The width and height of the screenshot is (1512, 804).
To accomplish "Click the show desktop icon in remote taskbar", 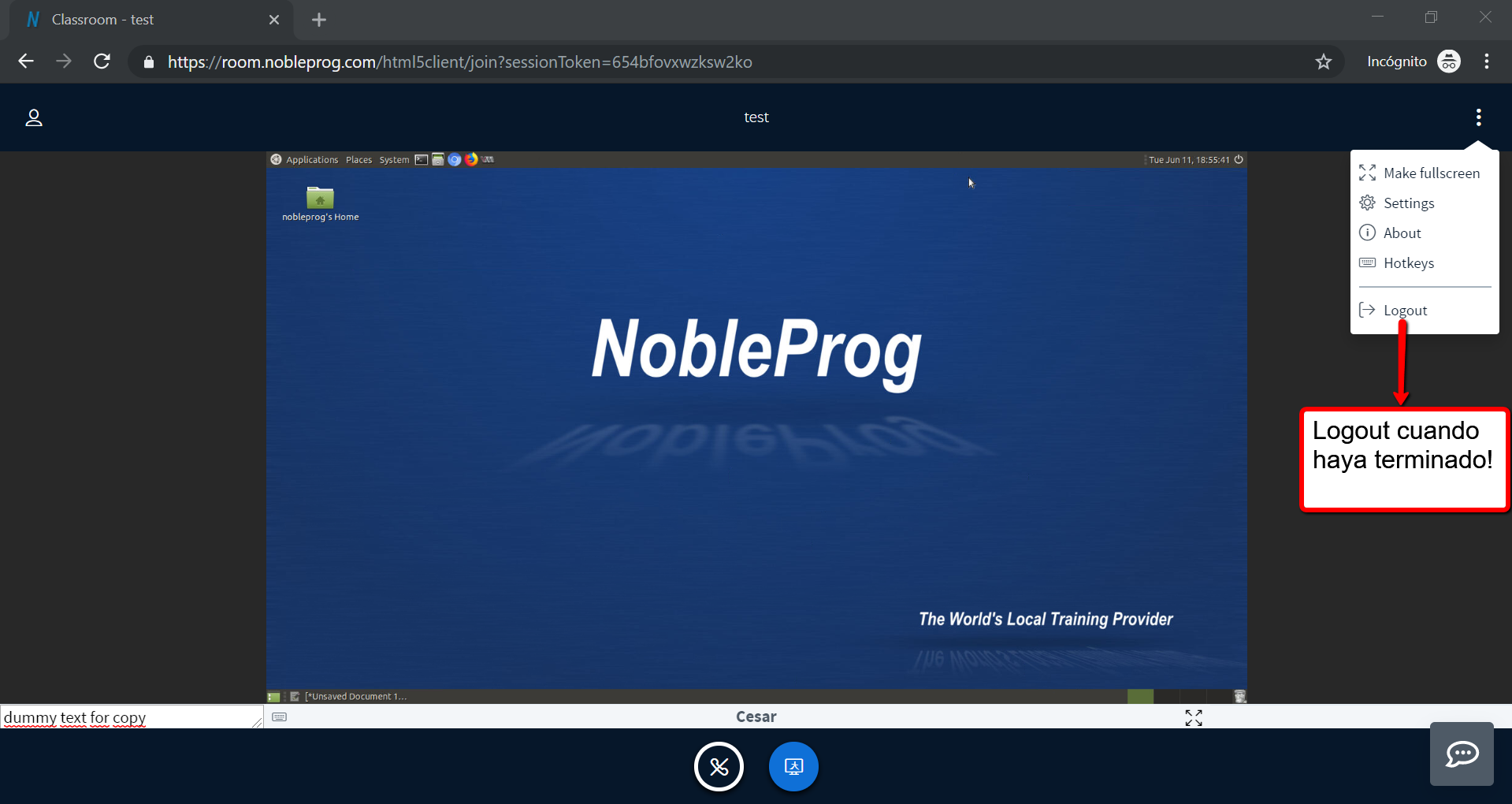I will point(274,697).
